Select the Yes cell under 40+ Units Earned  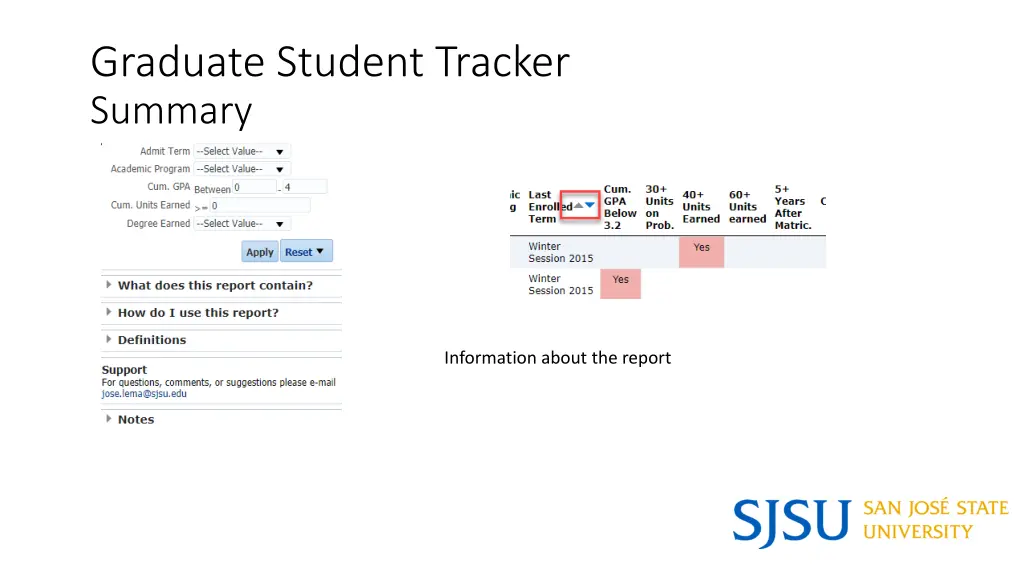701,252
